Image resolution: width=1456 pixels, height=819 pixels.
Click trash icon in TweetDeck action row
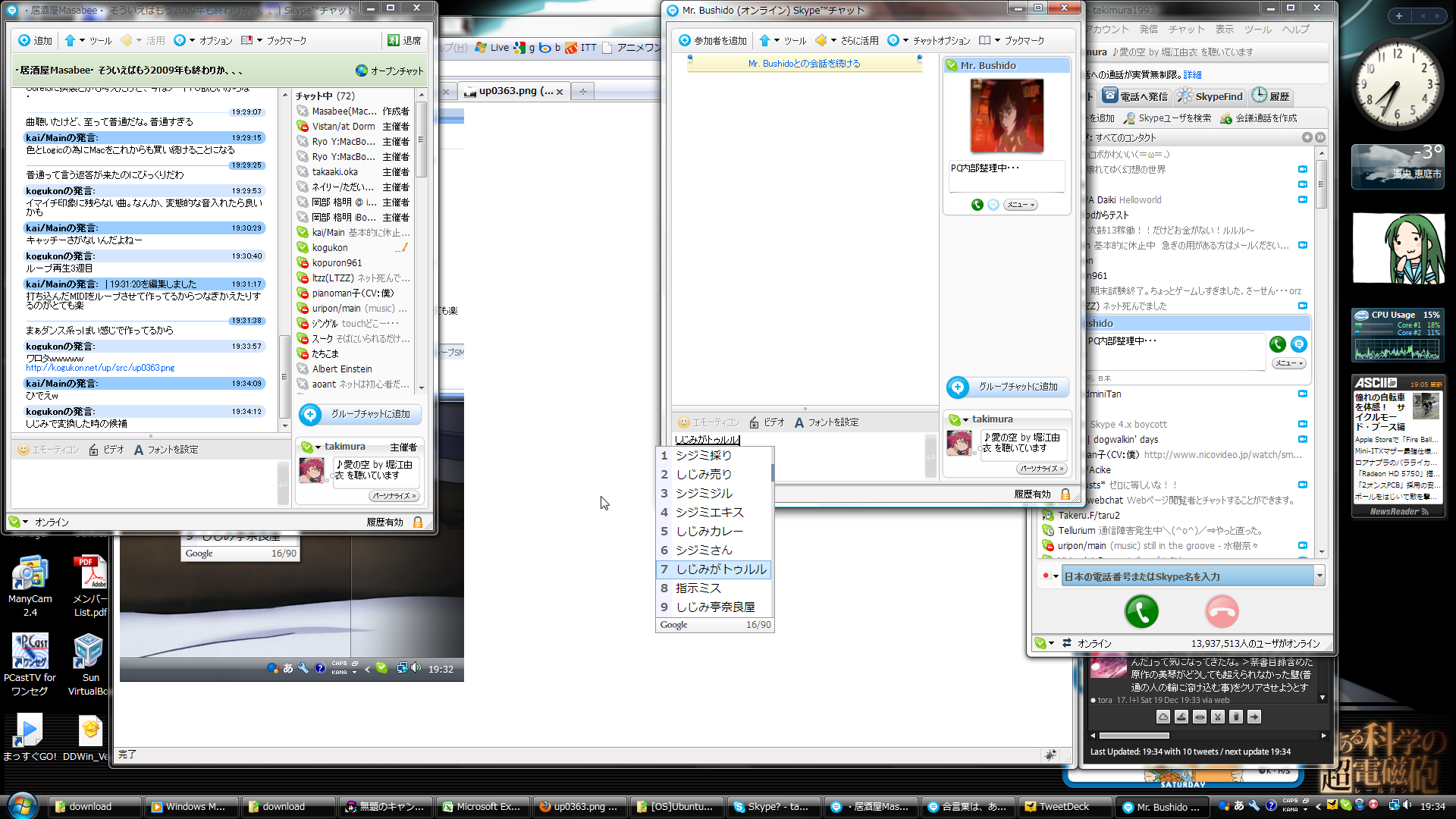pyautogui.click(x=1236, y=717)
